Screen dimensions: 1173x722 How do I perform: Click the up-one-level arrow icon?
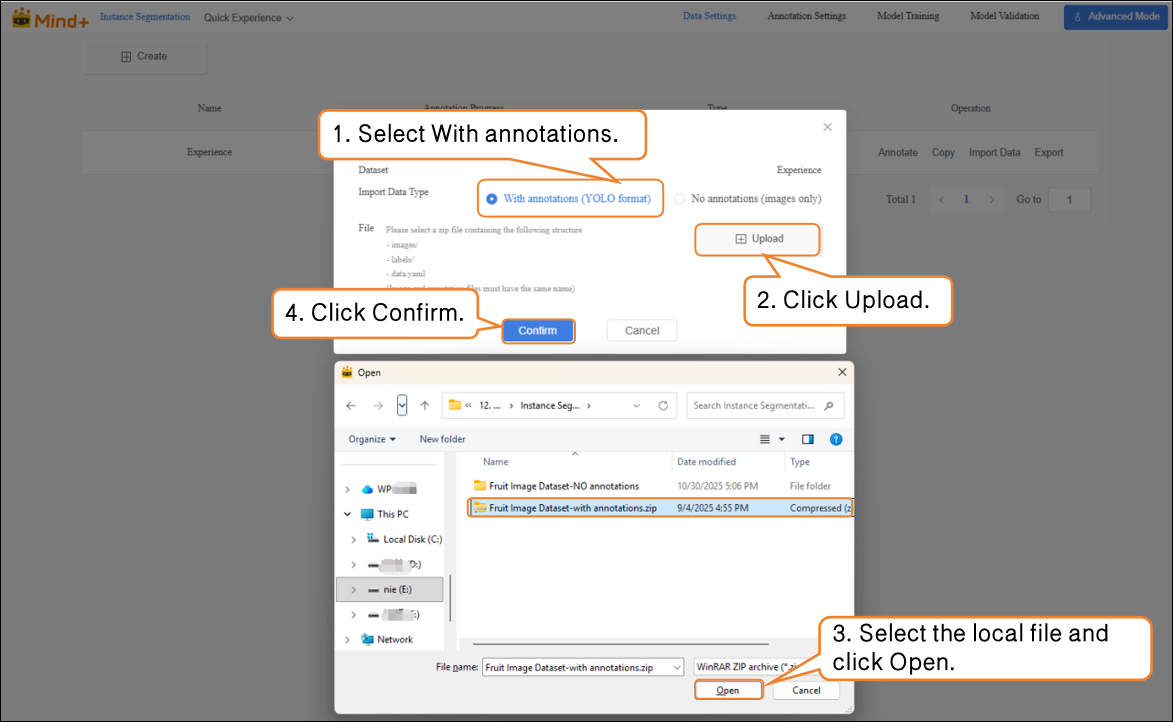click(425, 406)
